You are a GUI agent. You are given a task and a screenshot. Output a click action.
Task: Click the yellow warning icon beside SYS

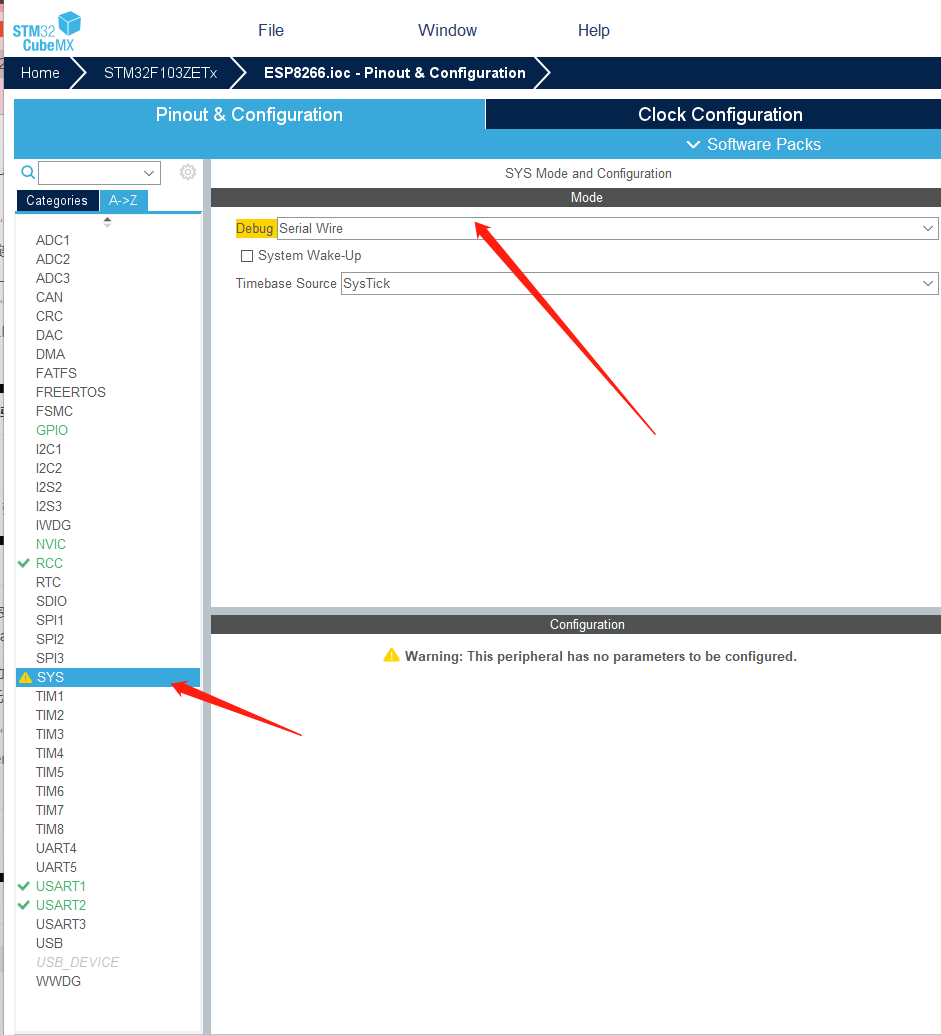(x=25, y=677)
